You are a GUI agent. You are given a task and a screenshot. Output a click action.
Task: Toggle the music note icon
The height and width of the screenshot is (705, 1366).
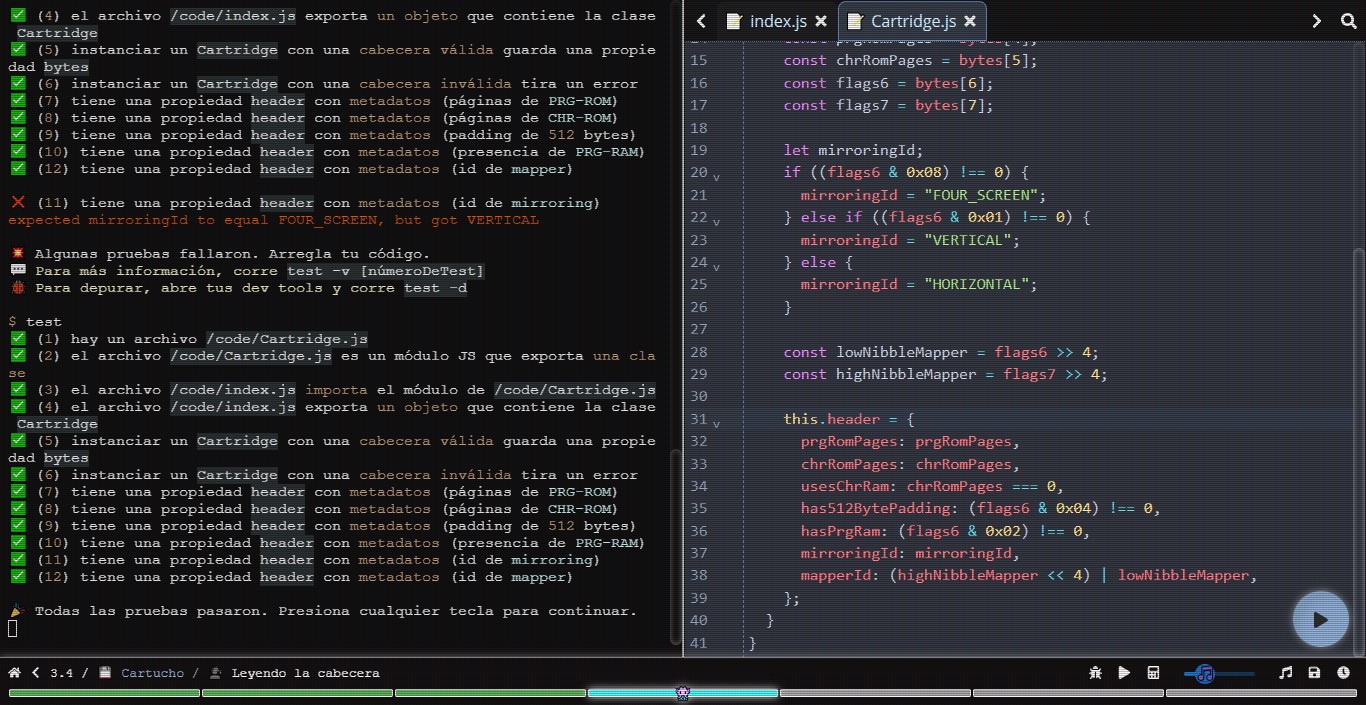click(x=1286, y=673)
